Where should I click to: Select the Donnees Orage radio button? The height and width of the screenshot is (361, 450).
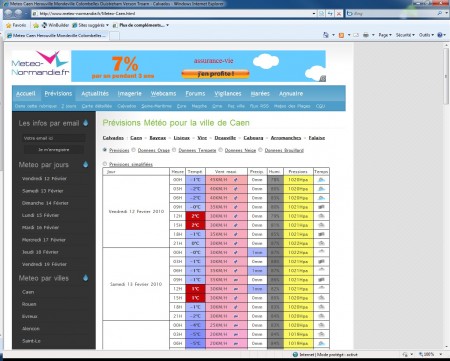[x=134, y=150]
